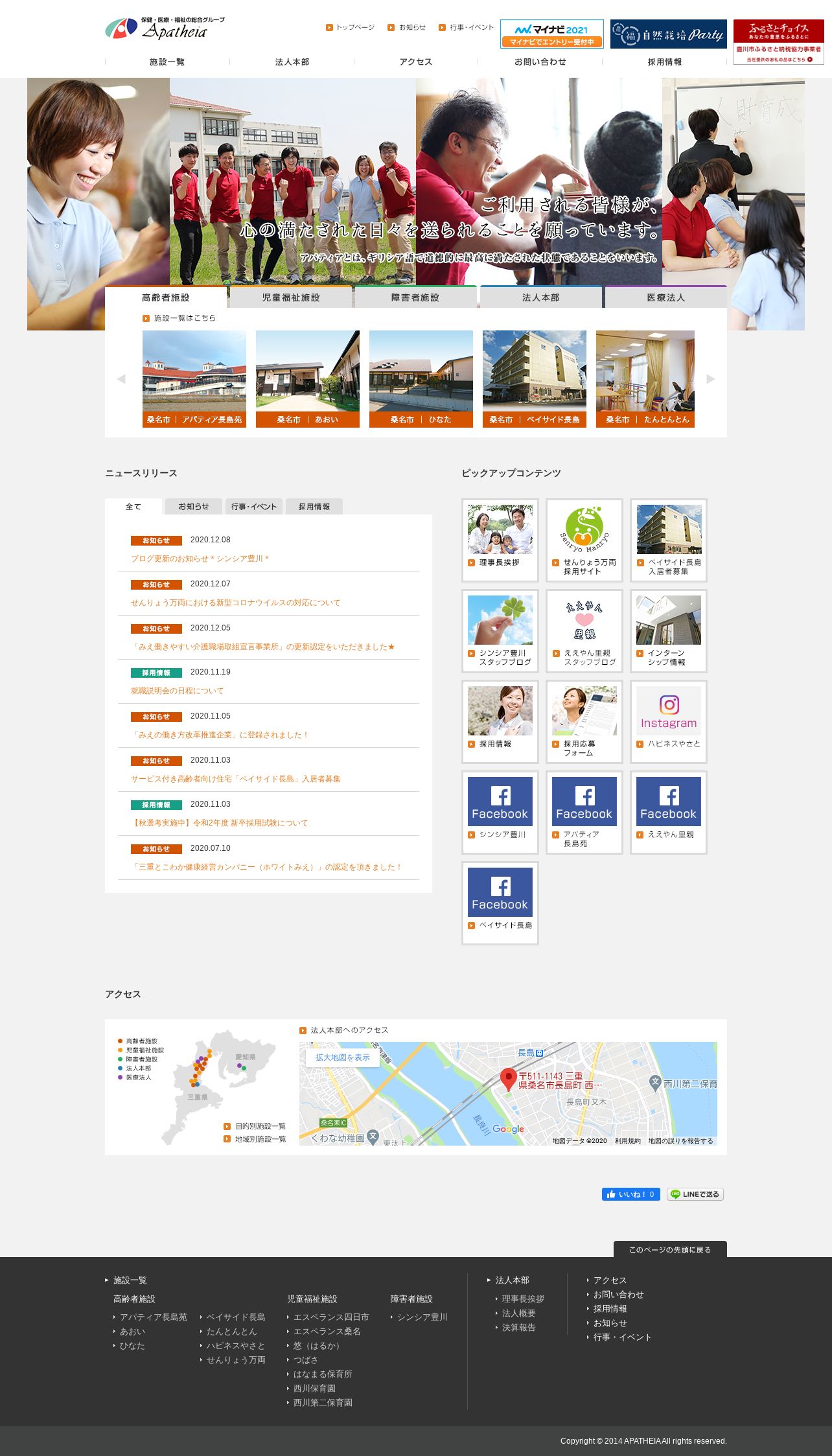Show the next facilities with right carousel arrow
This screenshot has height=1456, width=832.
(x=711, y=379)
